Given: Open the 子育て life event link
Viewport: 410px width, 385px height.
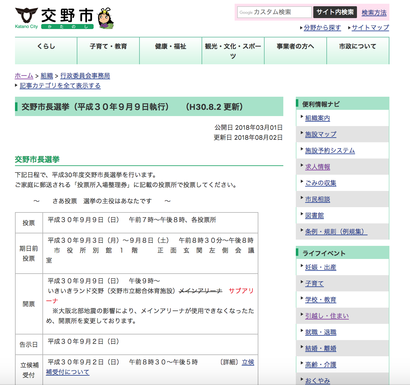Looking at the screenshot, I should (314, 284).
